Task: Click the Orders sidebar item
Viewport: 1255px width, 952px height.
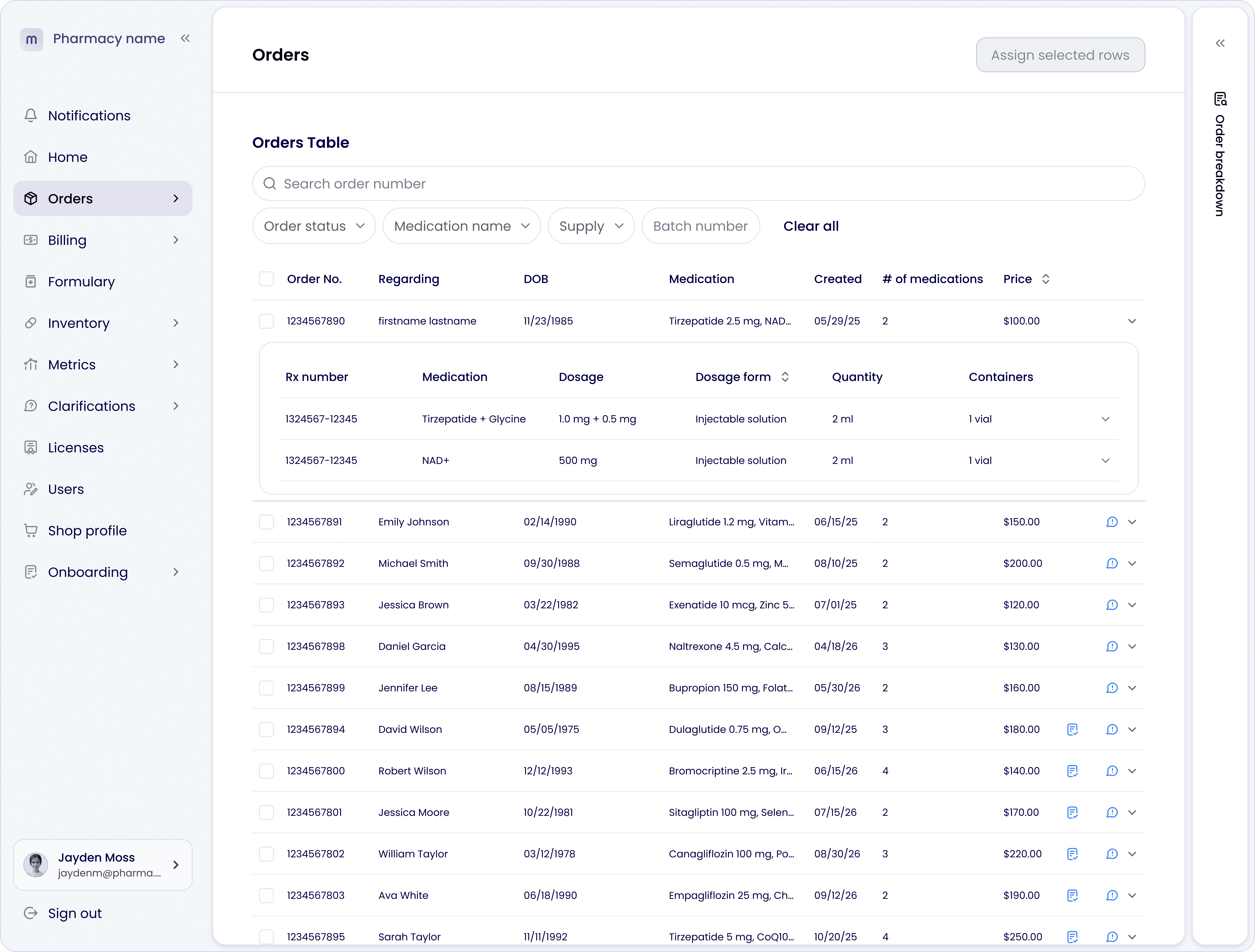Action: (103, 199)
